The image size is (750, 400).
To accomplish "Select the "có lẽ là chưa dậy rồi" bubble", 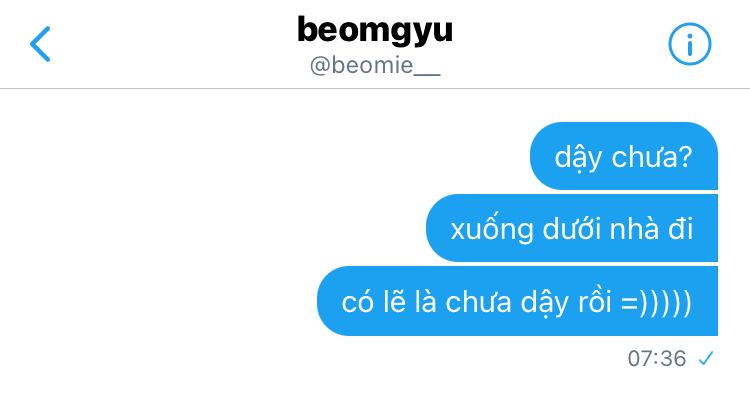I will 518,301.
